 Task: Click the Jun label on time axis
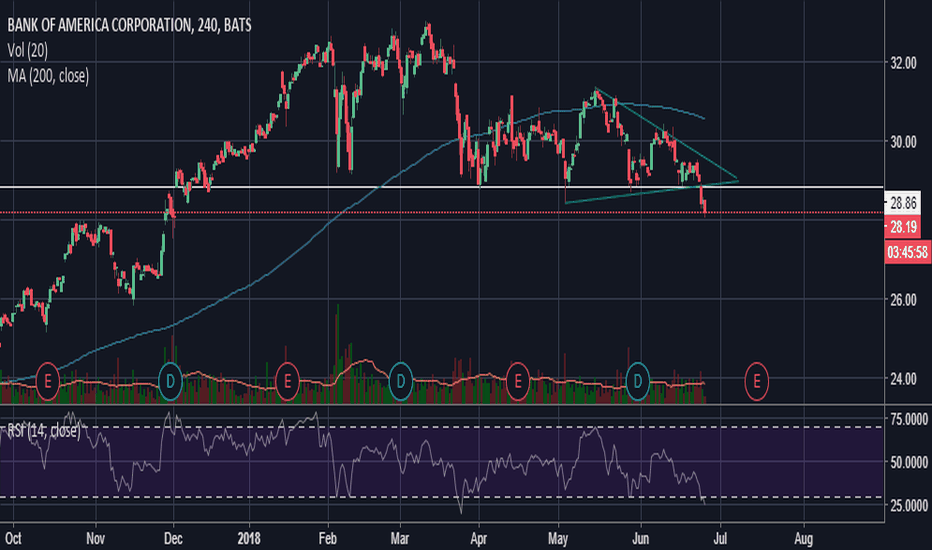(641, 539)
